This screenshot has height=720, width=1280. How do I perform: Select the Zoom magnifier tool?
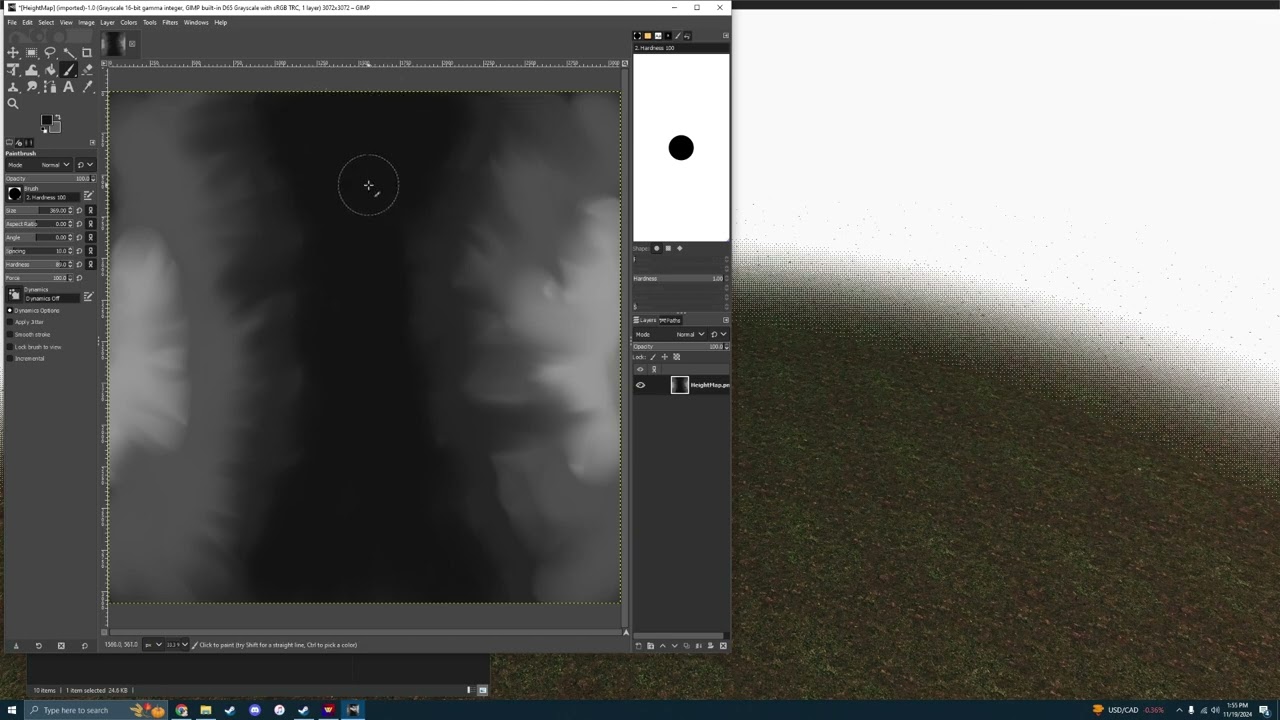12,104
